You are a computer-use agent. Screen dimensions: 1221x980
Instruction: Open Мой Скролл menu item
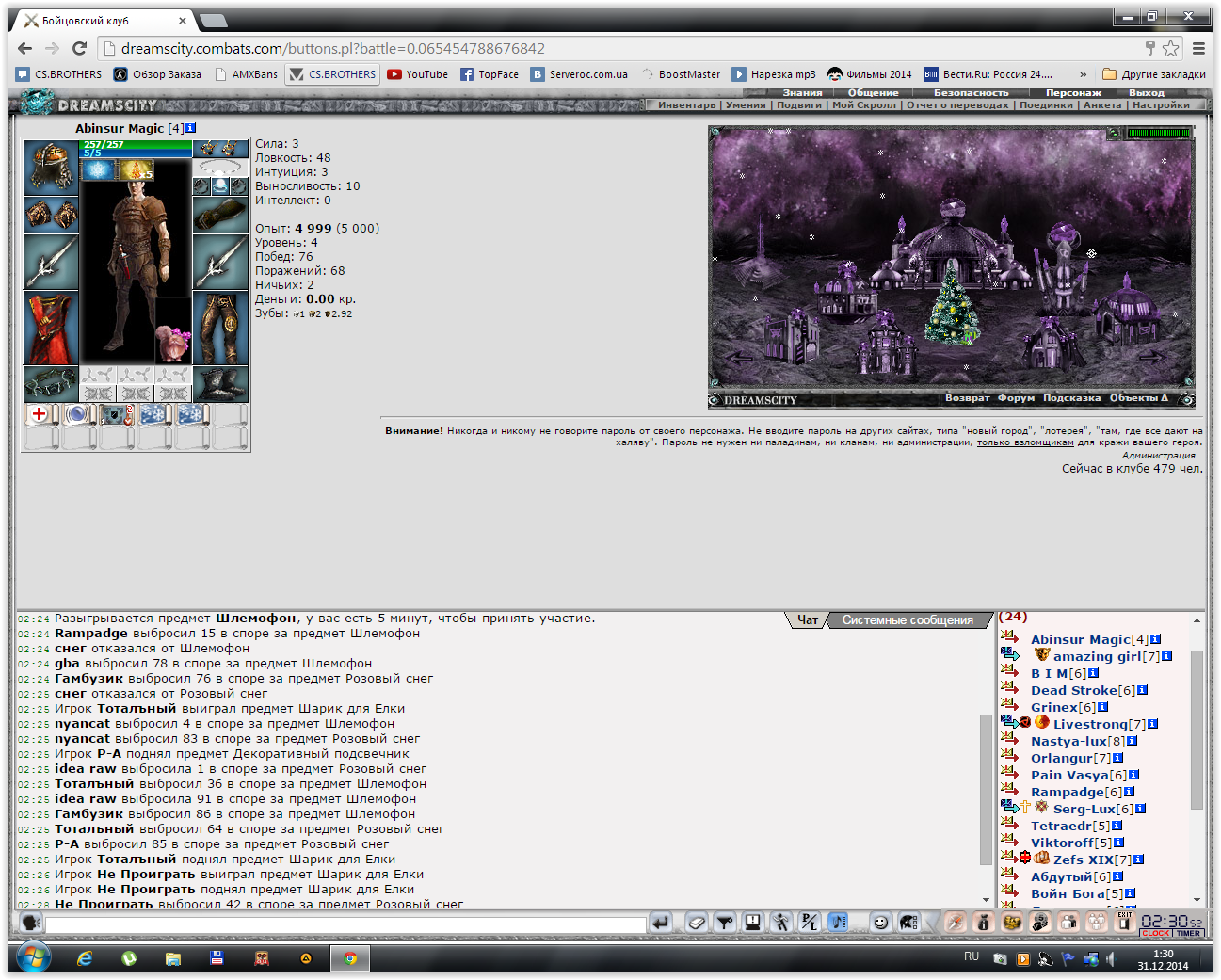tap(864, 105)
